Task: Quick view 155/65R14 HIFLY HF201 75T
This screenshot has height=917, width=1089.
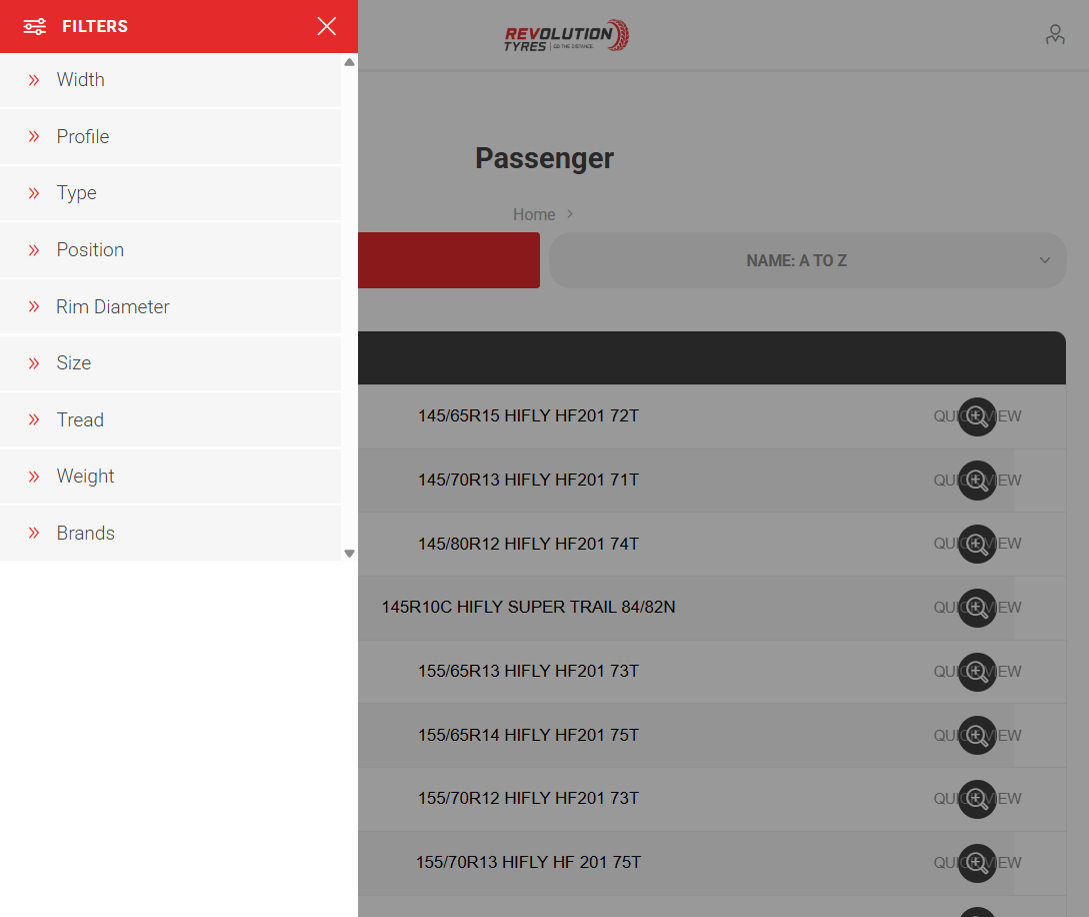Action: [977, 736]
